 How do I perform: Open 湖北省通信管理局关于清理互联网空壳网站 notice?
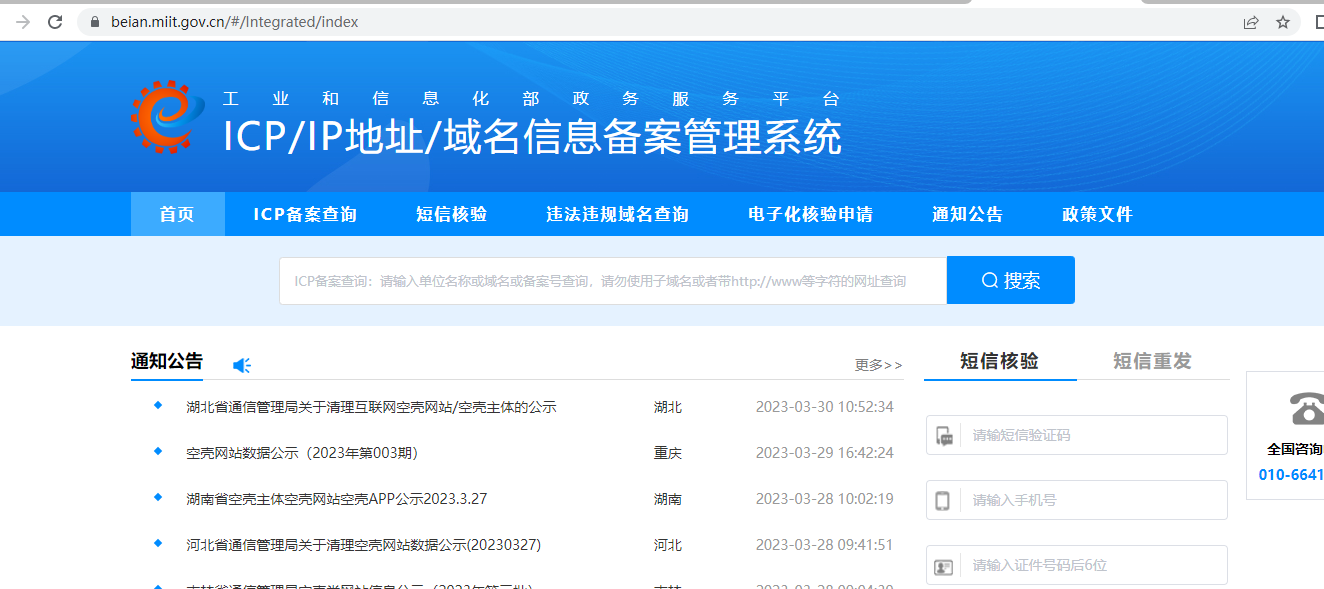point(371,407)
